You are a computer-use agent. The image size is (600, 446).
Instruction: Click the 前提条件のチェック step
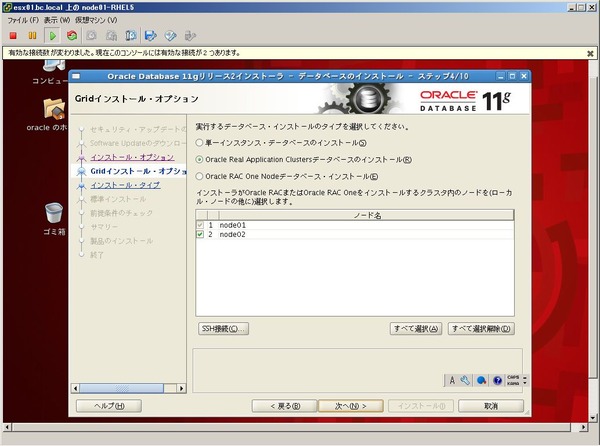pyautogui.click(x=122, y=213)
